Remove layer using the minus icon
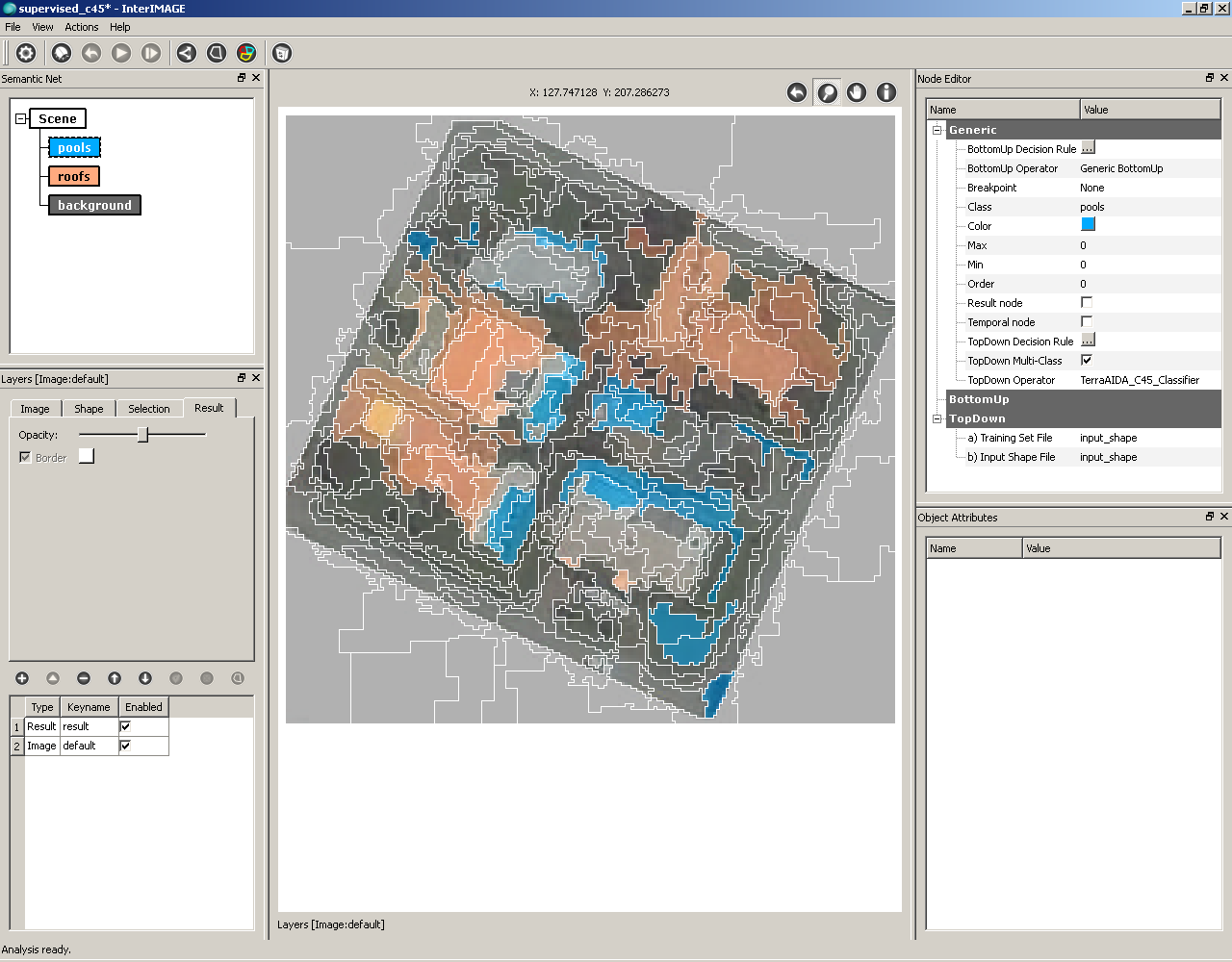Screen dimensions: 1232x962 pyautogui.click(x=84, y=678)
